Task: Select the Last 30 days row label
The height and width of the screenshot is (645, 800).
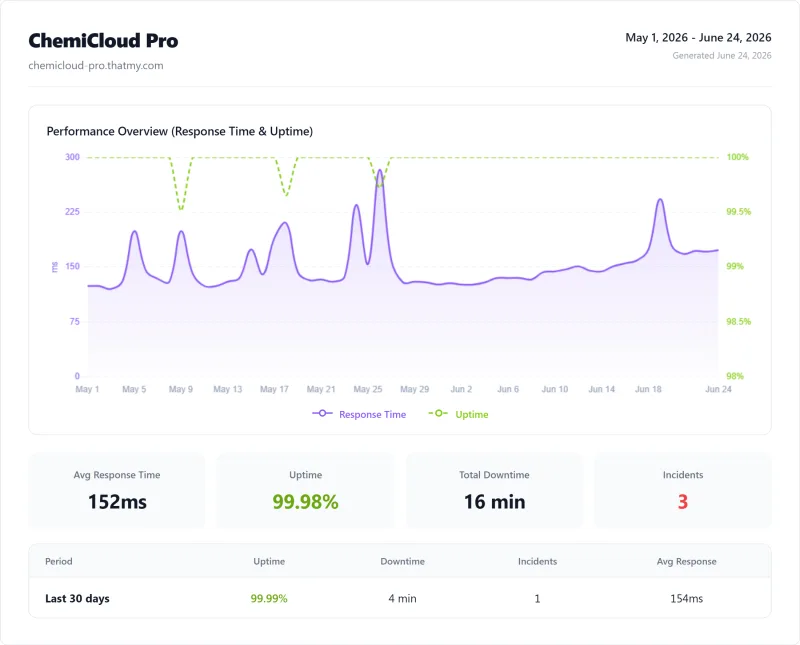Action: [77, 599]
